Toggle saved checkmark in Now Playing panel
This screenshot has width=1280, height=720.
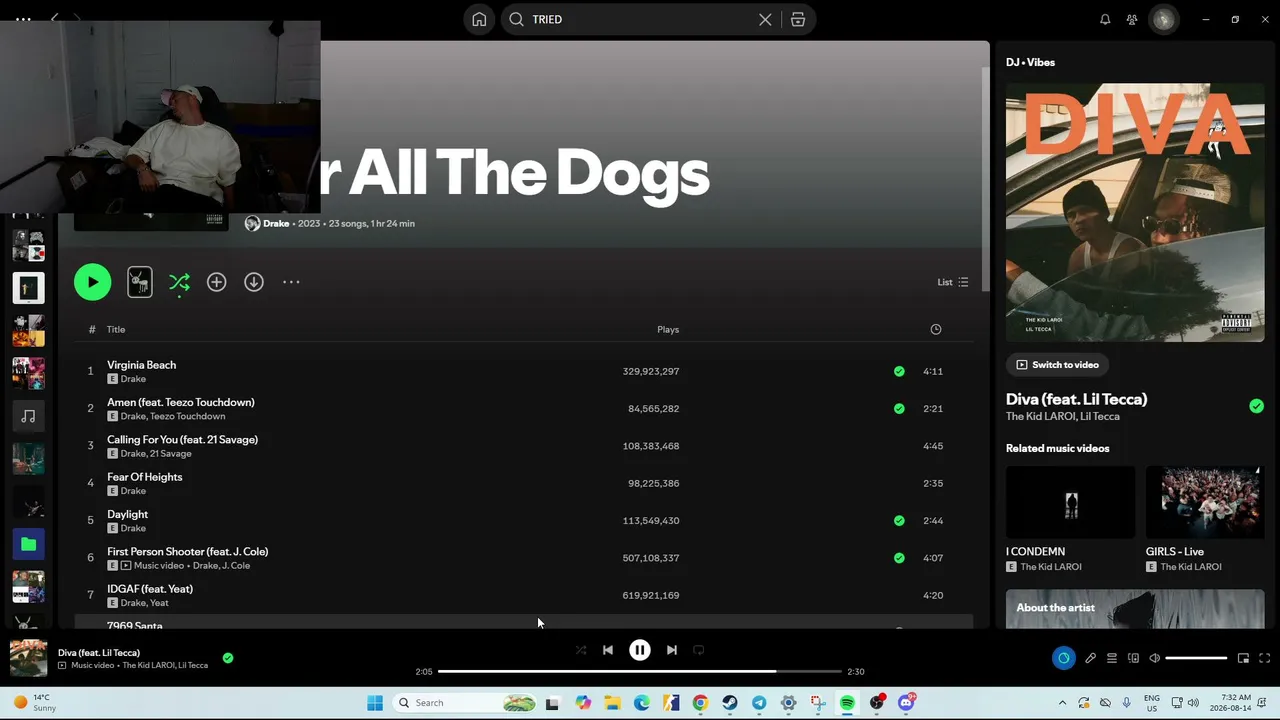coord(1256,406)
